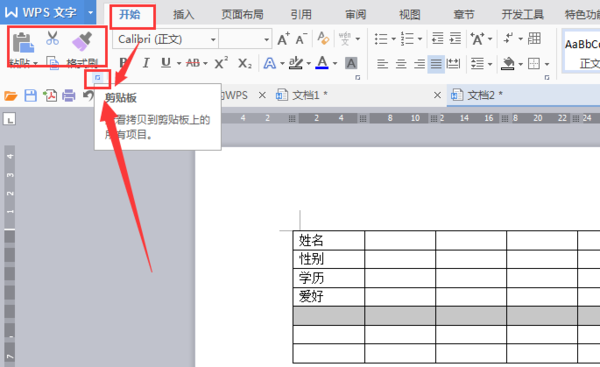The image size is (600, 367).
Task: Click the 姓名 table cell
Action: [x=329, y=240]
